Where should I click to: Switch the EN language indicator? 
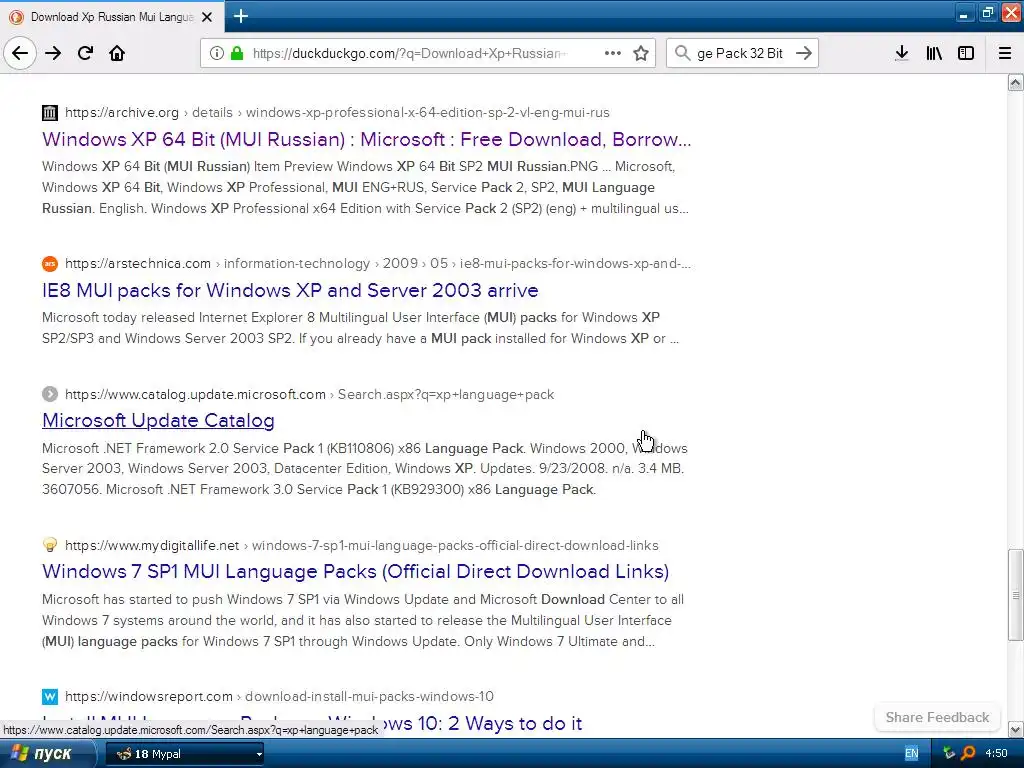[911, 754]
